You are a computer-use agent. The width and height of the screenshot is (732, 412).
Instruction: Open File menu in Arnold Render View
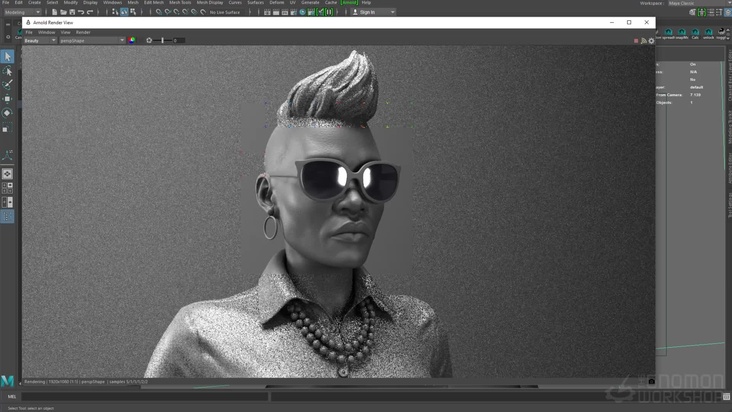(x=29, y=32)
